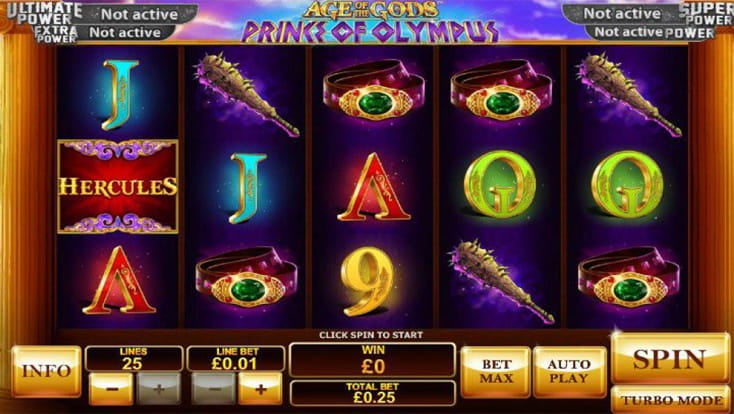Increase the number of lines with plus
Viewport: 734px width, 414px height.
(x=159, y=388)
